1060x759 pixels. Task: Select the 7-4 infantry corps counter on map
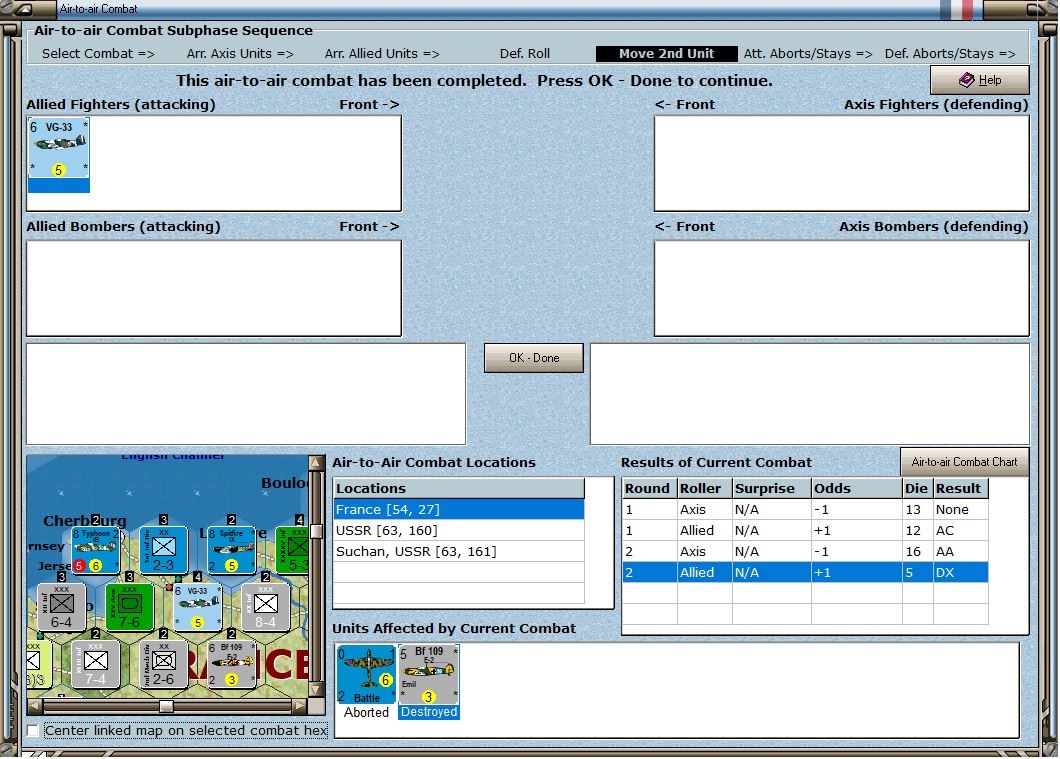pyautogui.click(x=96, y=664)
